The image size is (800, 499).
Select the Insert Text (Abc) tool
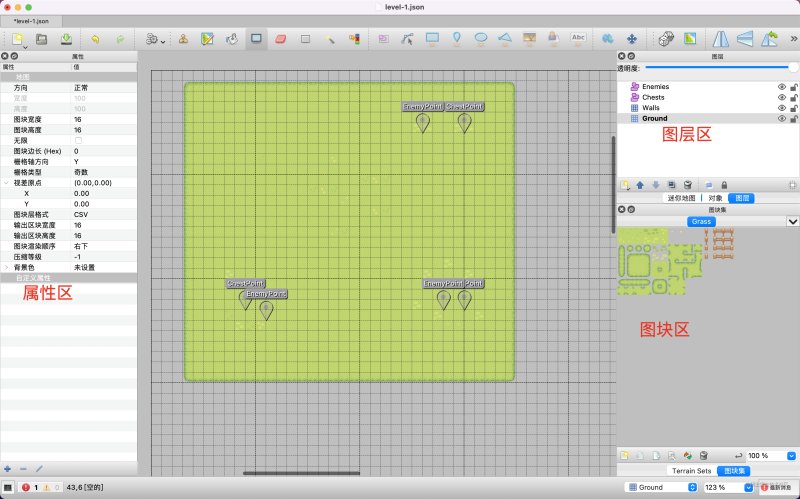click(578, 39)
